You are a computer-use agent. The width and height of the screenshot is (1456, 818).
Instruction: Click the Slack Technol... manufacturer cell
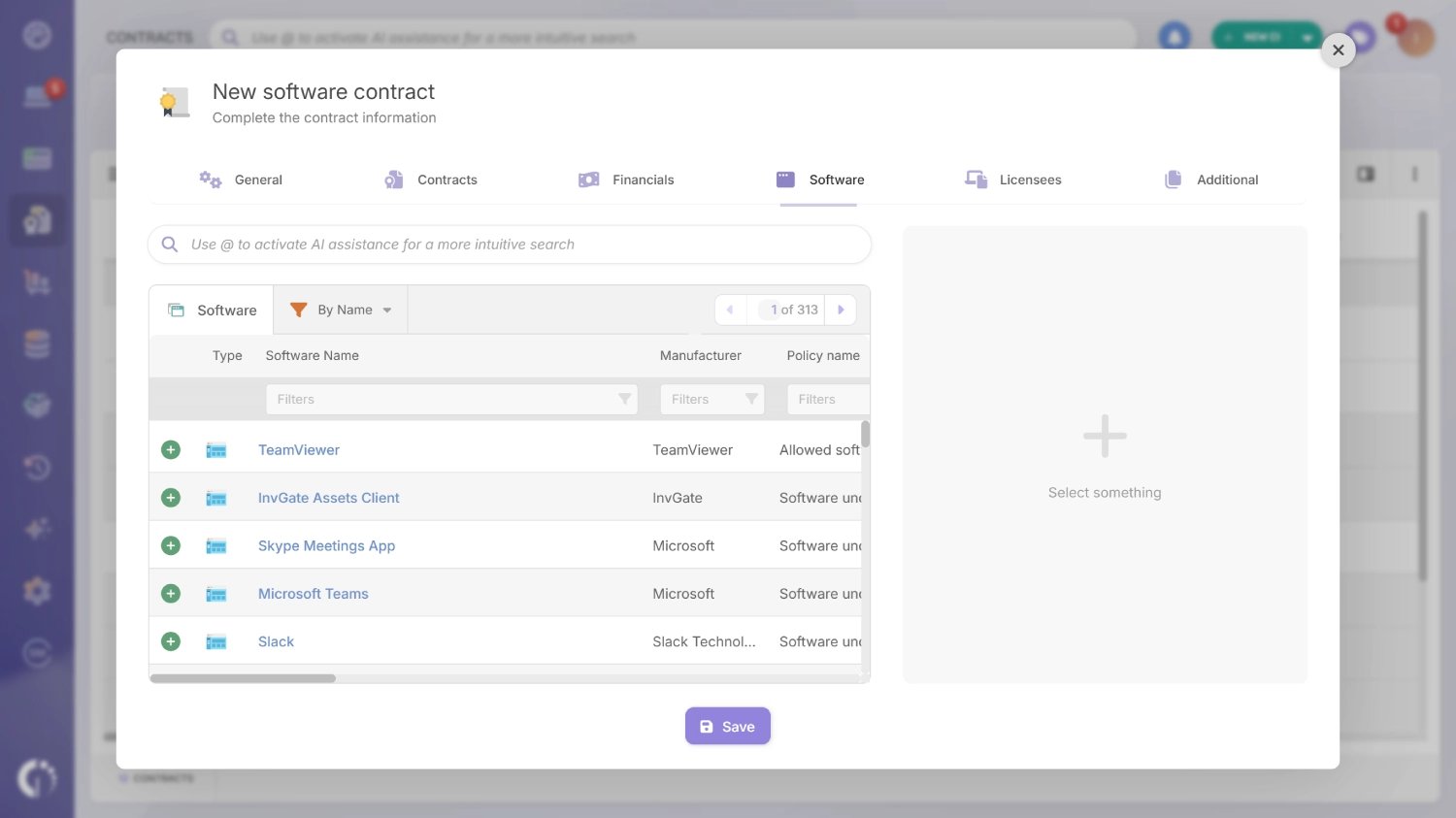704,641
